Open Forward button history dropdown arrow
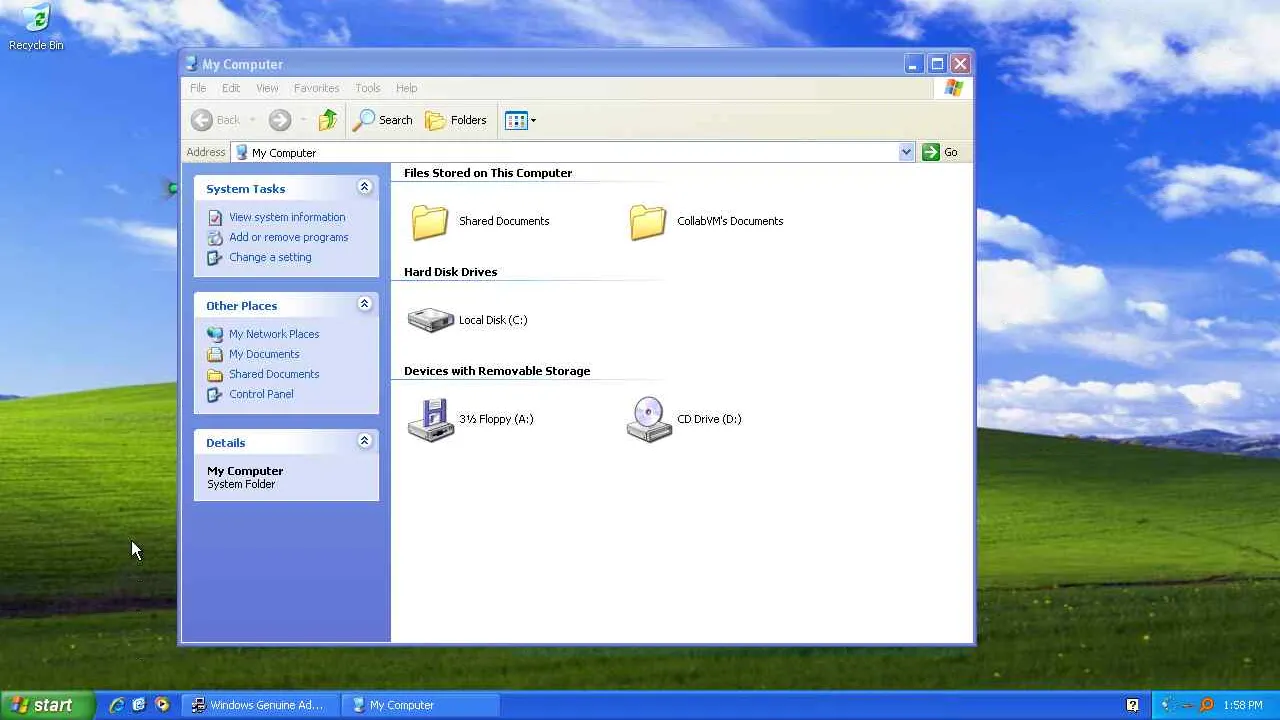Image resolution: width=1280 pixels, height=720 pixels. point(302,120)
